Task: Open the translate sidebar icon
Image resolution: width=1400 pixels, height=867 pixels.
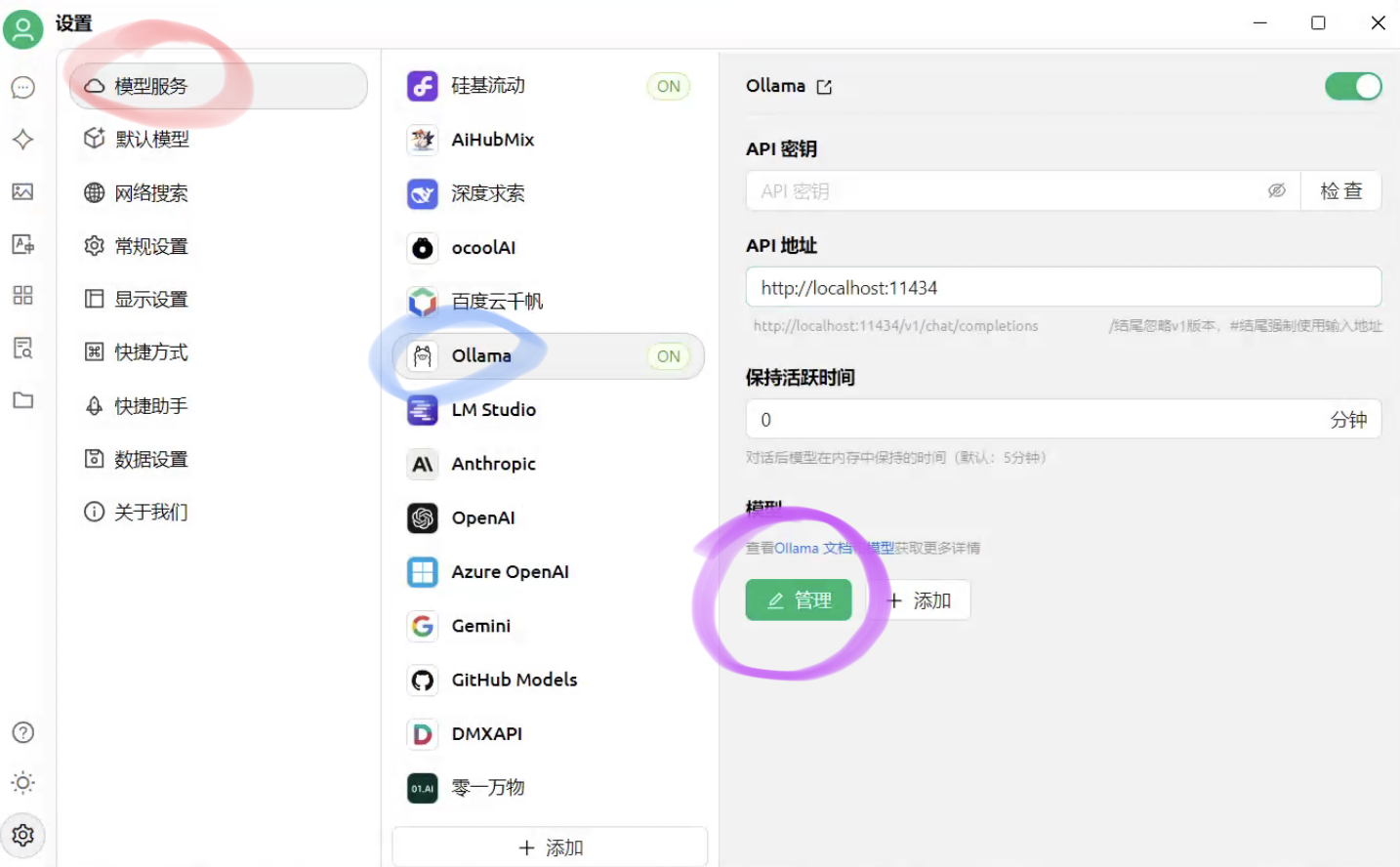Action: coord(23,243)
